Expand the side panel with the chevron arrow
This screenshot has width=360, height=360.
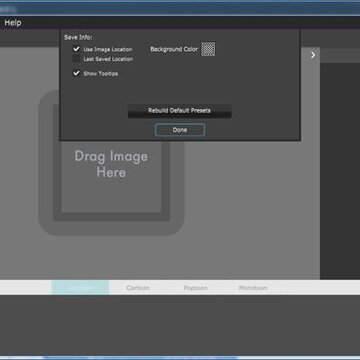313,55
